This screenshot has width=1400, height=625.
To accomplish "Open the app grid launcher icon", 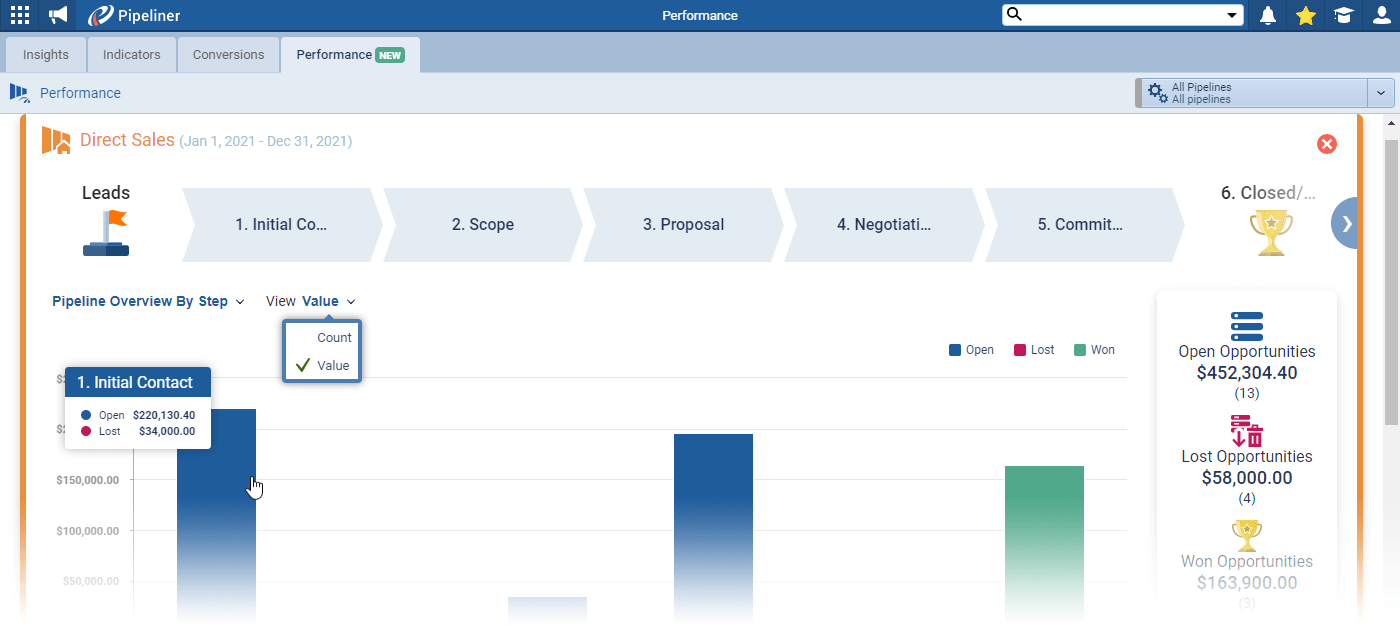I will coord(18,15).
